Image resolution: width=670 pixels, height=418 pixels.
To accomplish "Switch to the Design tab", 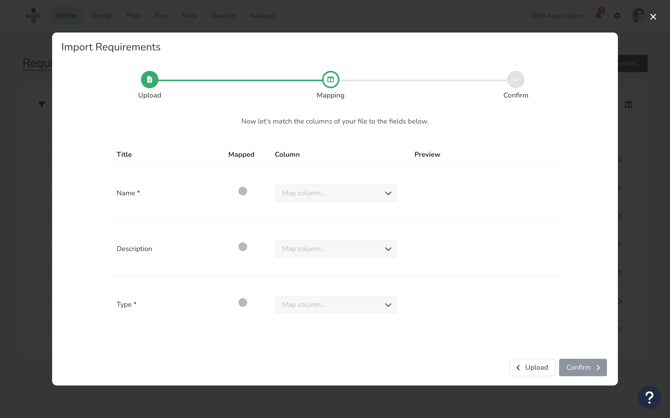I will 101,16.
